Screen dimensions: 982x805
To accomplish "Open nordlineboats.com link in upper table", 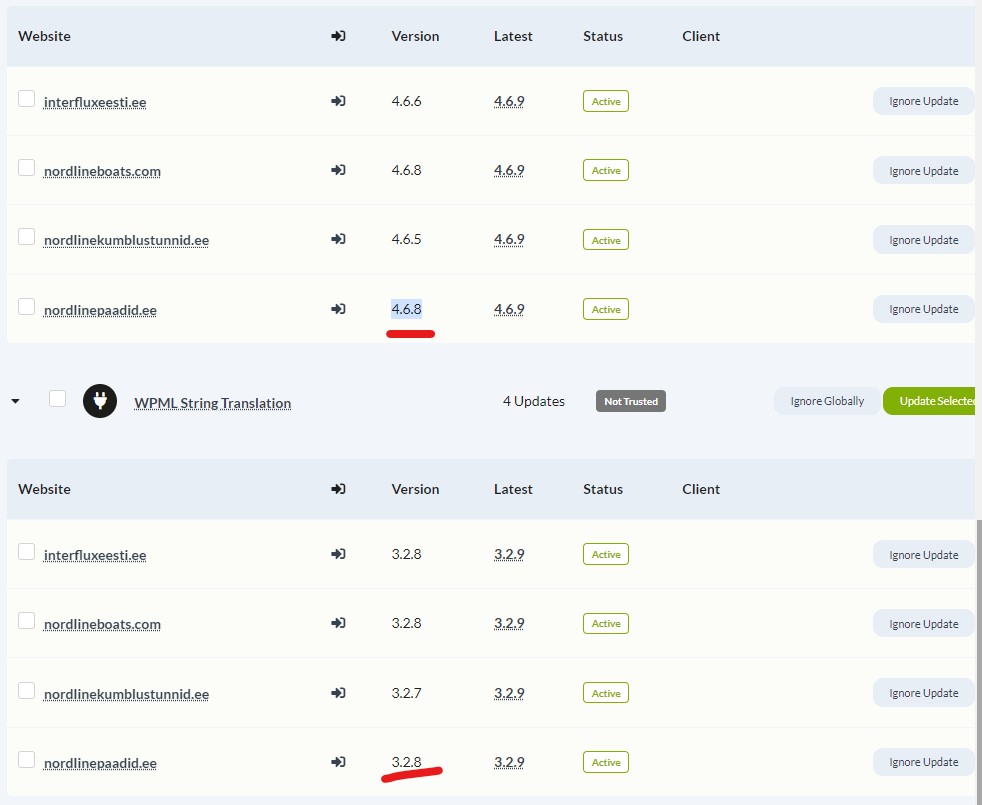I will [102, 171].
